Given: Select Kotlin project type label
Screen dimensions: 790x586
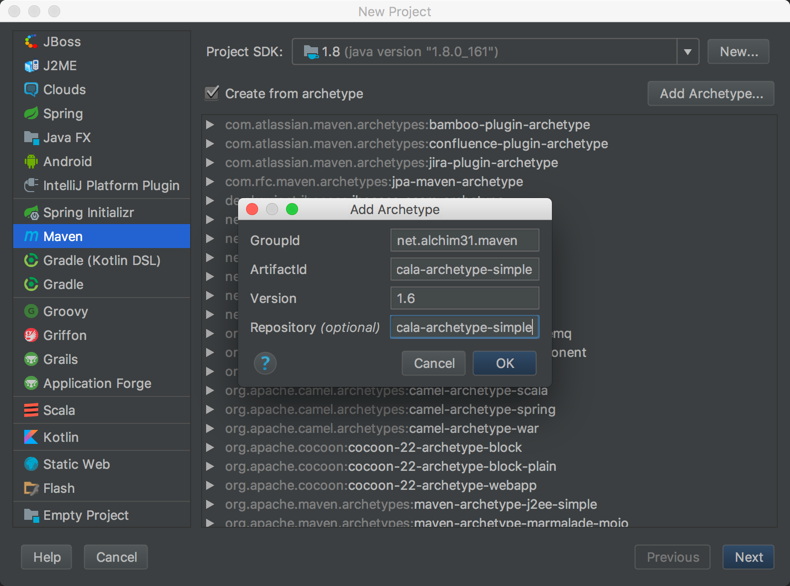Looking at the screenshot, I should click(x=61, y=437).
